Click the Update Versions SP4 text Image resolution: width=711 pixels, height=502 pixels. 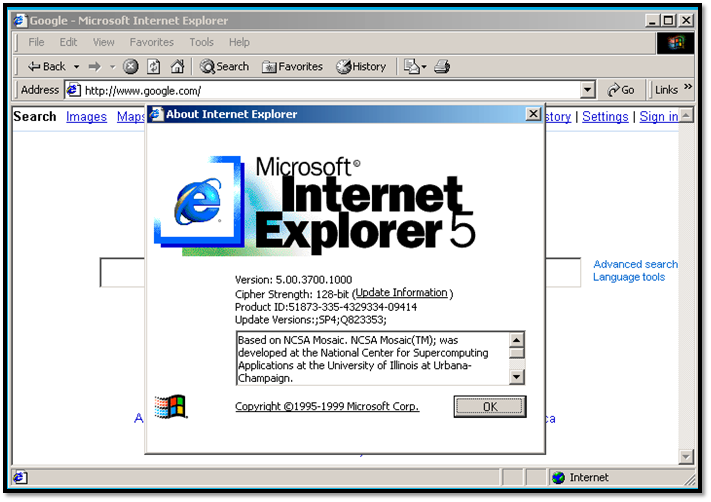[x=311, y=320]
